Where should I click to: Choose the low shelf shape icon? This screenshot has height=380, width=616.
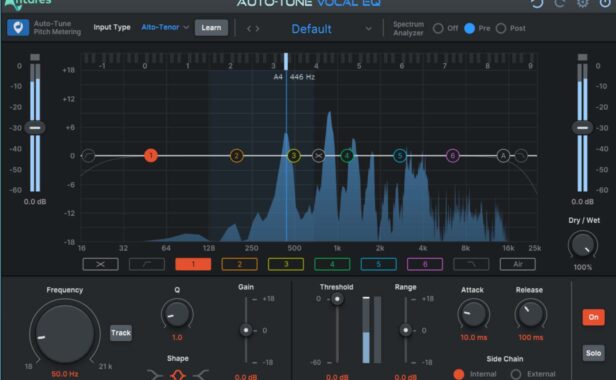click(155, 375)
